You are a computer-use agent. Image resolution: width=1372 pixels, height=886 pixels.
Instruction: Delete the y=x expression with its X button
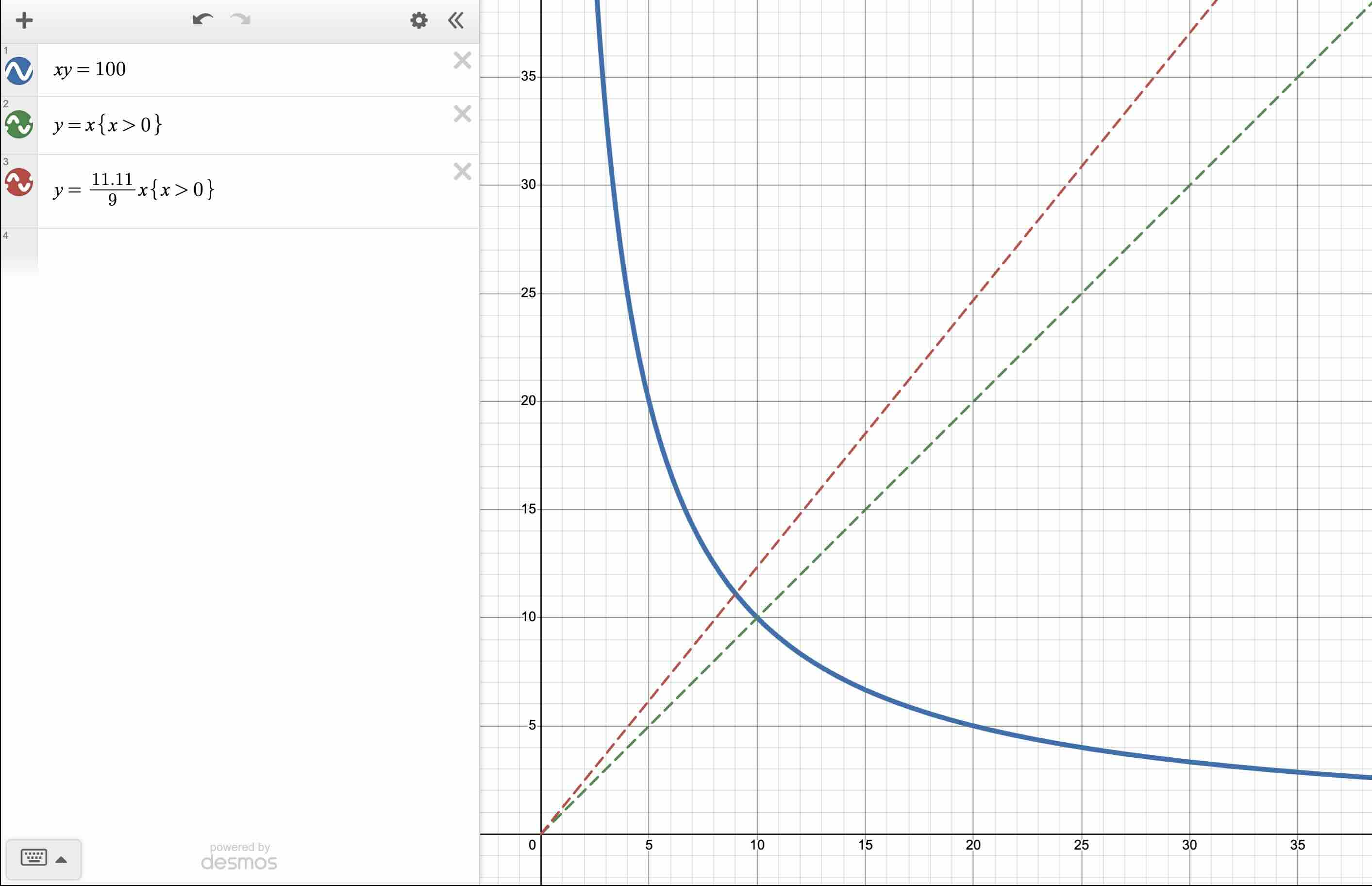(x=462, y=114)
